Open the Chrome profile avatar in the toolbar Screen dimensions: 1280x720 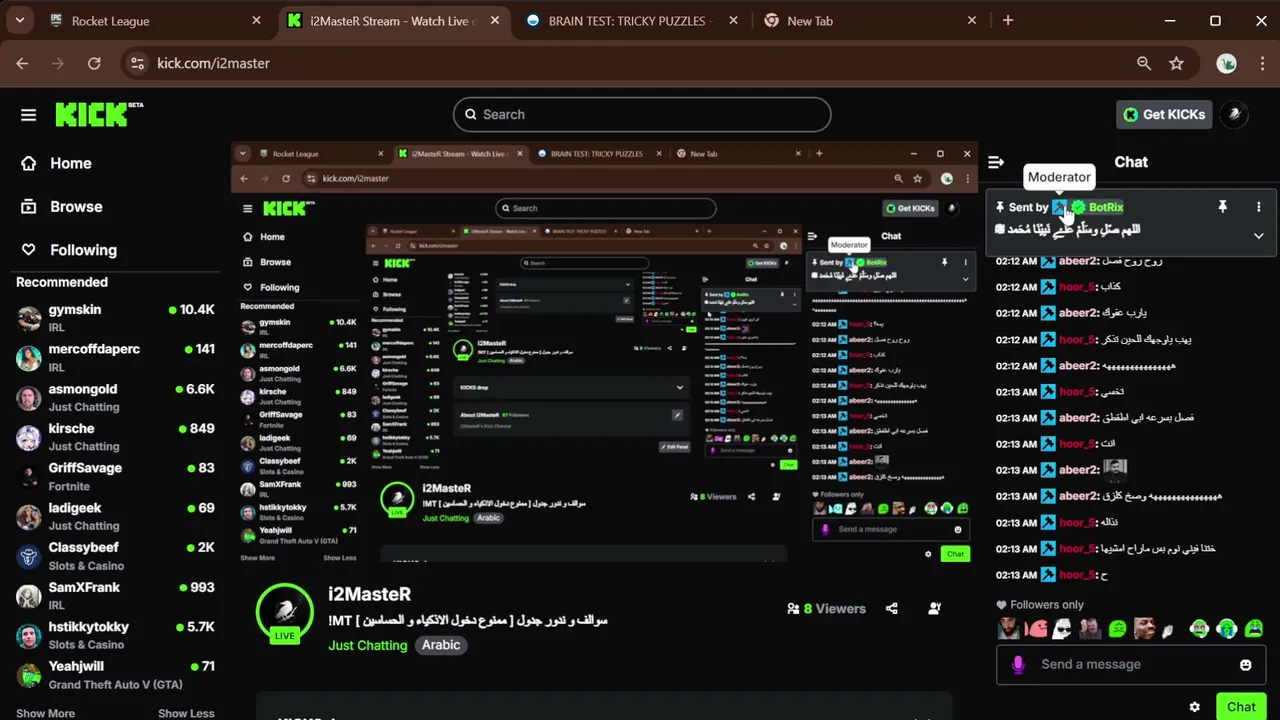(x=1226, y=63)
